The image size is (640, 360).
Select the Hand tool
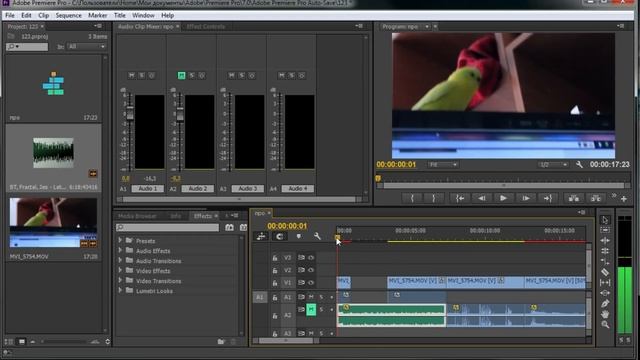tap(605, 314)
